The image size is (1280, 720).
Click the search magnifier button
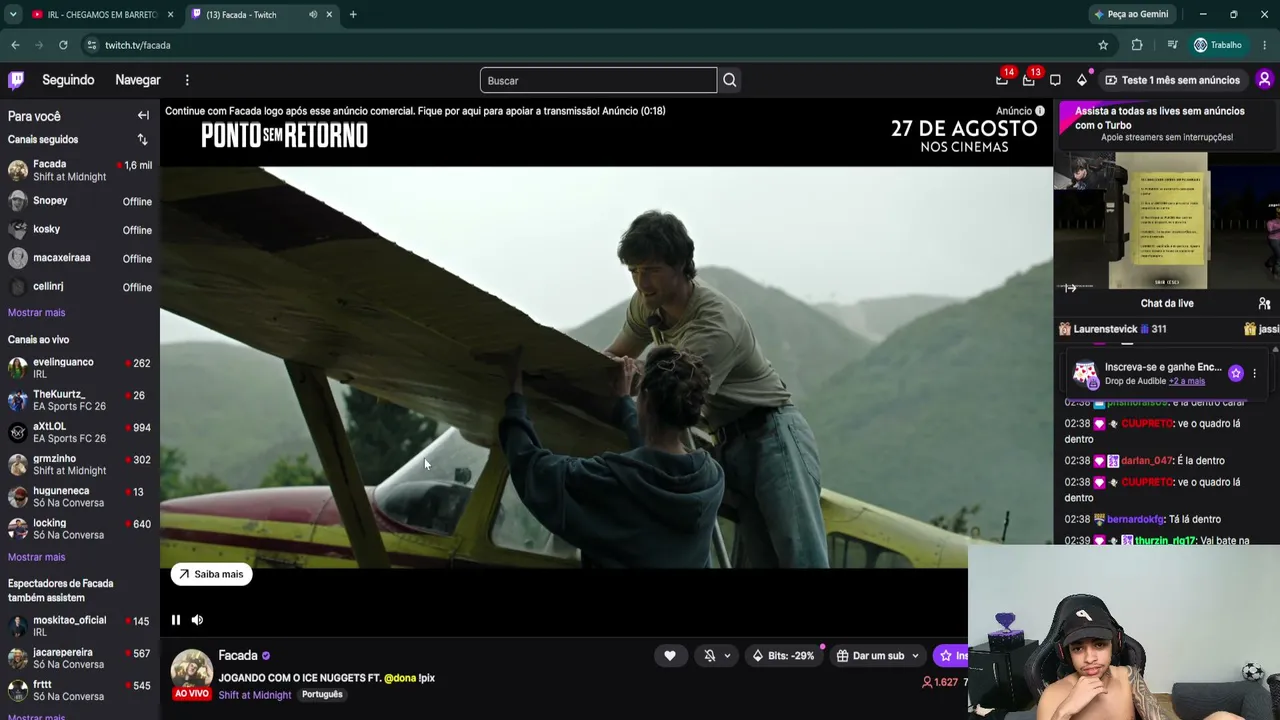[x=730, y=80]
